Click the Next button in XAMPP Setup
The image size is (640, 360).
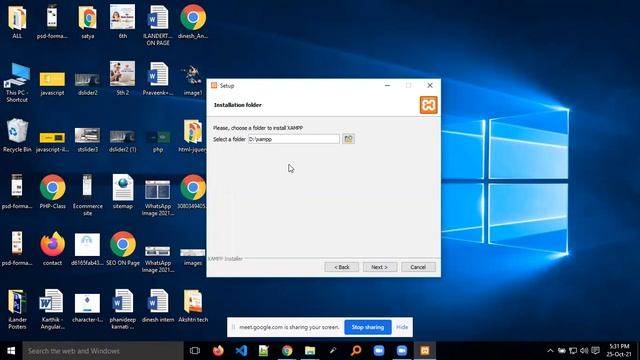tap(380, 267)
